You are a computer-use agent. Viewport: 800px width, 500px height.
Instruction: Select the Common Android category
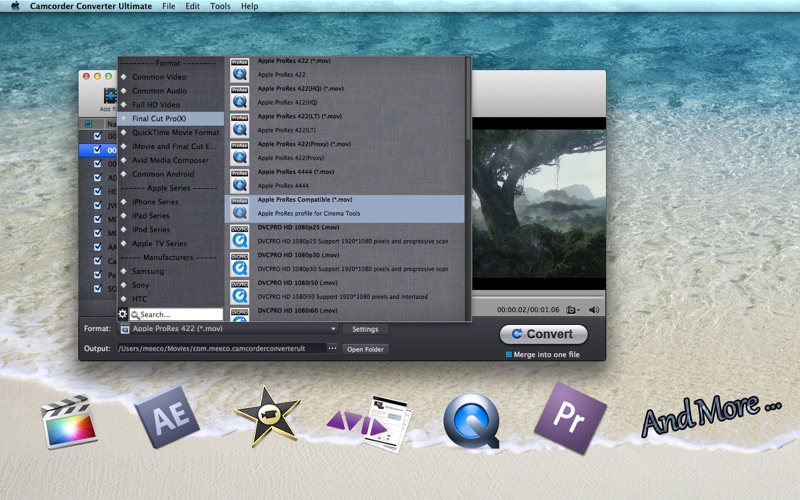(170, 174)
